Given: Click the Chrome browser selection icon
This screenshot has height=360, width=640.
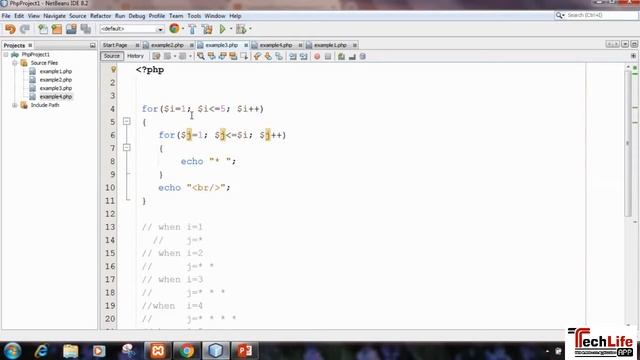Looking at the screenshot, I should coord(174,29).
